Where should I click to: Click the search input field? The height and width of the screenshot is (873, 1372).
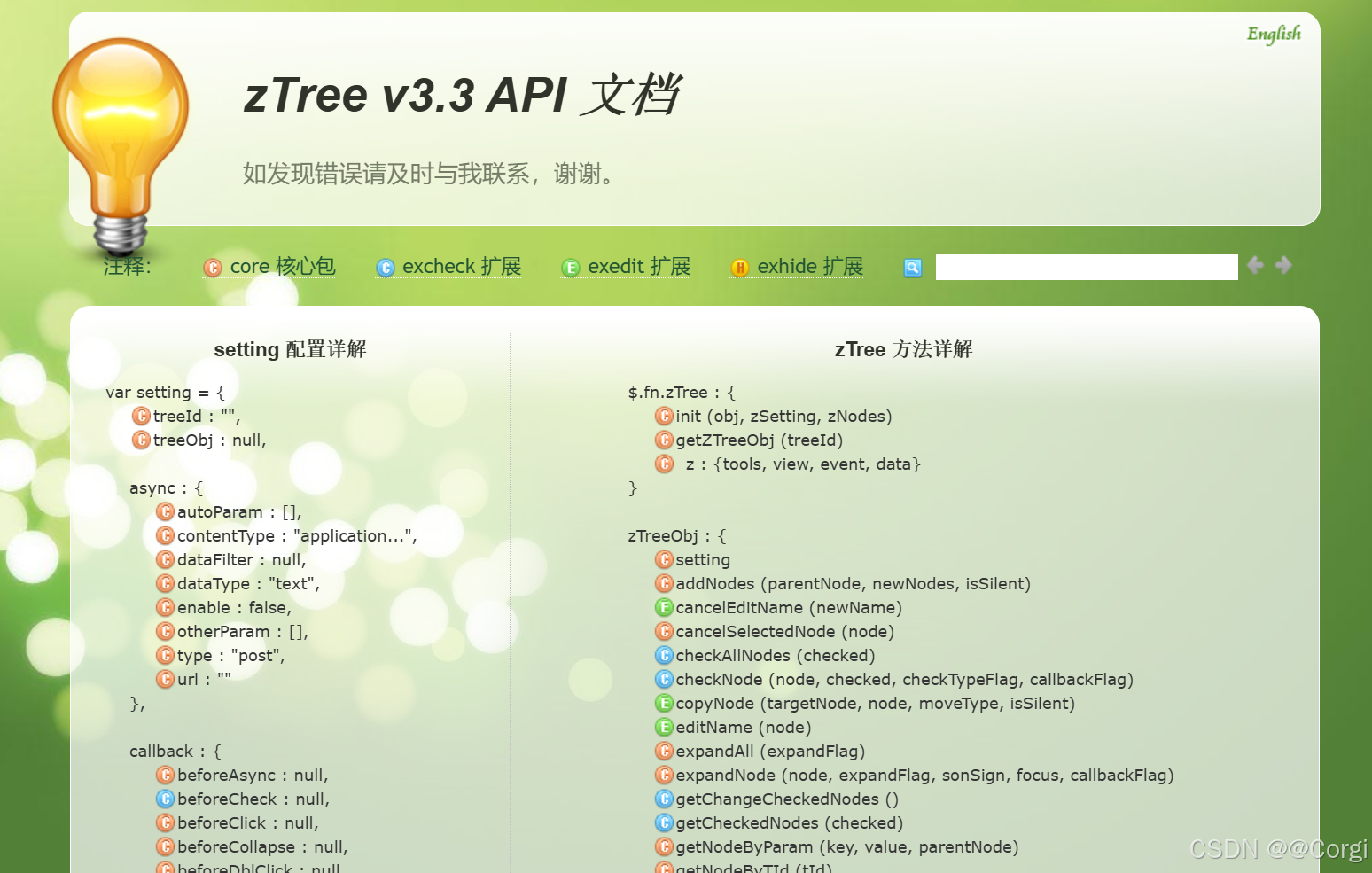pos(1086,267)
